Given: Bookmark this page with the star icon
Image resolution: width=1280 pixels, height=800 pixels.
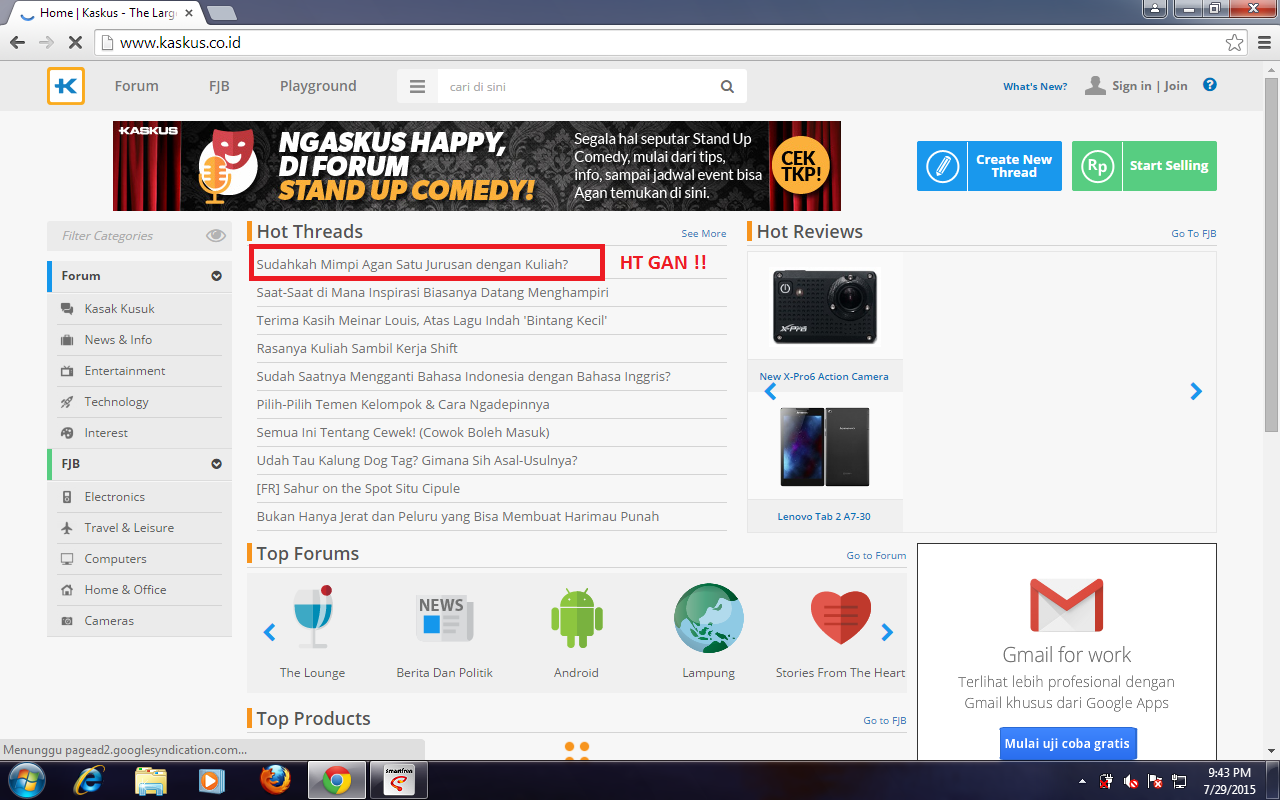Looking at the screenshot, I should [x=1235, y=43].
